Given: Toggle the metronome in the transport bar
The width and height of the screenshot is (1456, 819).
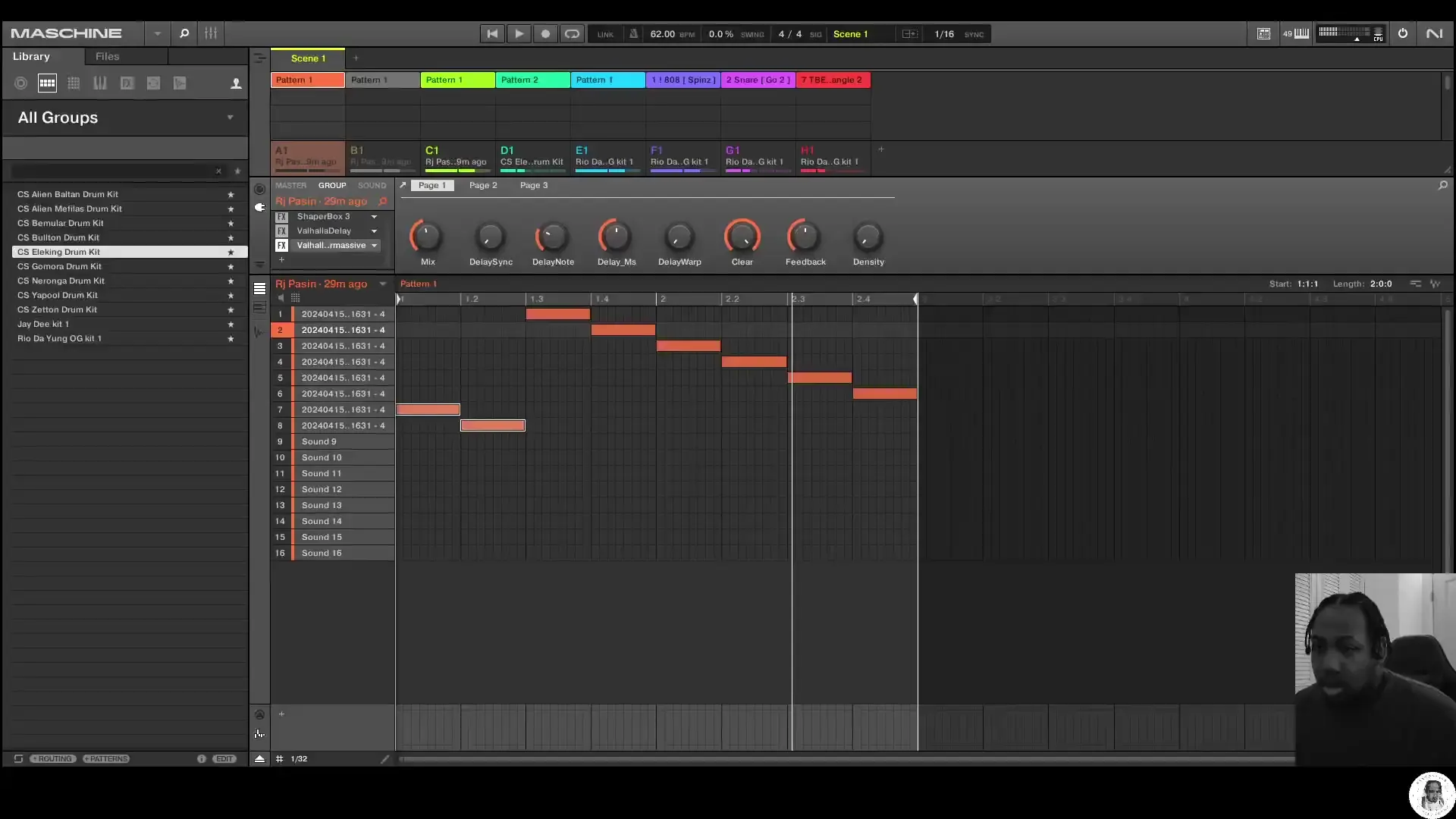Looking at the screenshot, I should (633, 33).
